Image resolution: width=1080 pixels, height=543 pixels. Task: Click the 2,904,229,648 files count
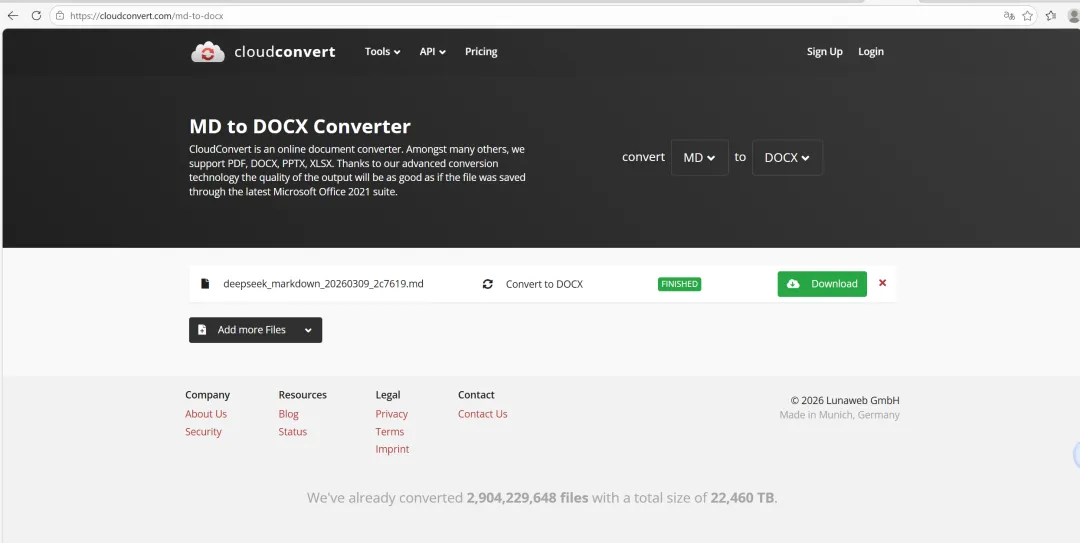coord(528,498)
